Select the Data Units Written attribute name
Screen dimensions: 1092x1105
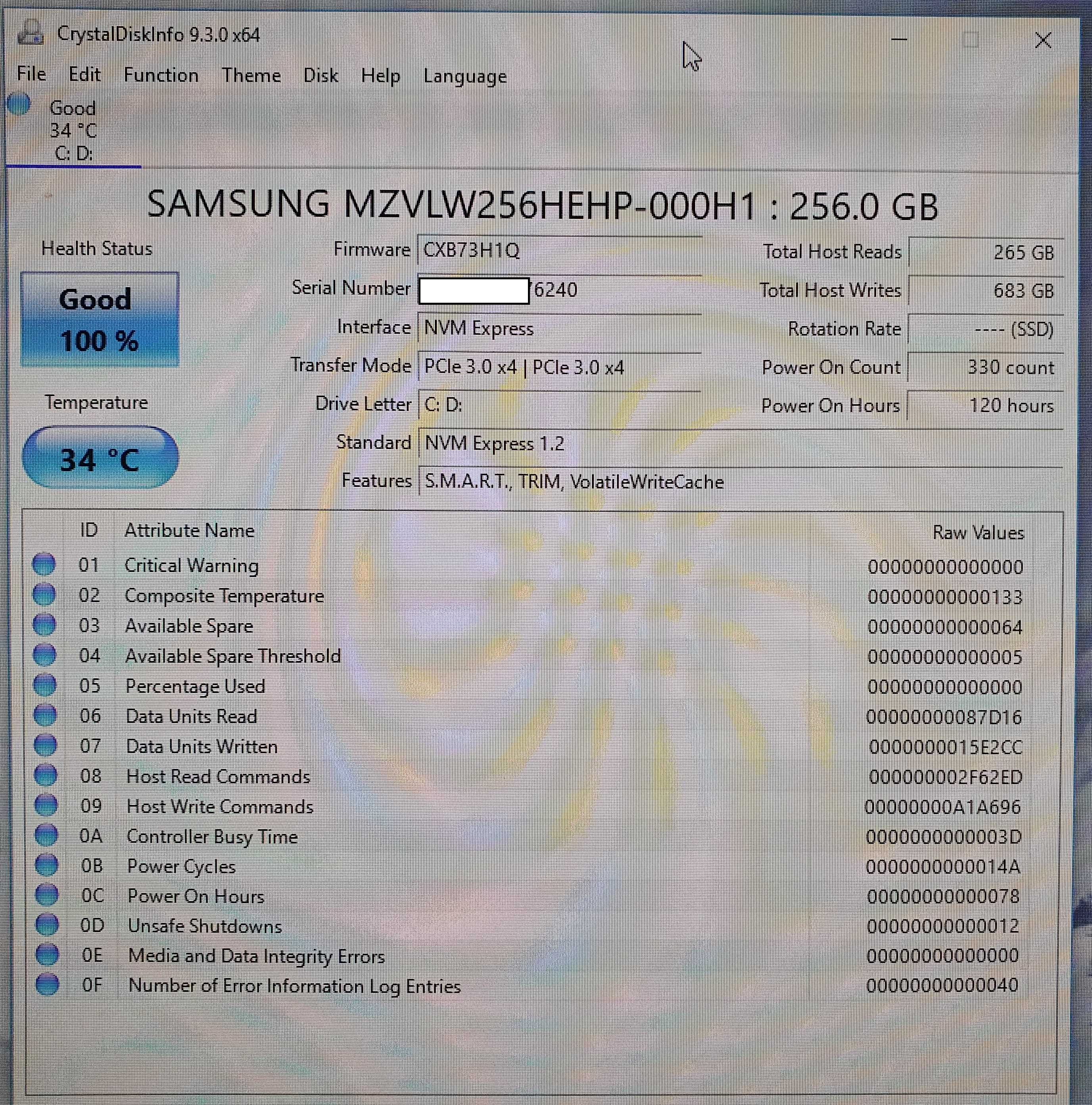[202, 746]
